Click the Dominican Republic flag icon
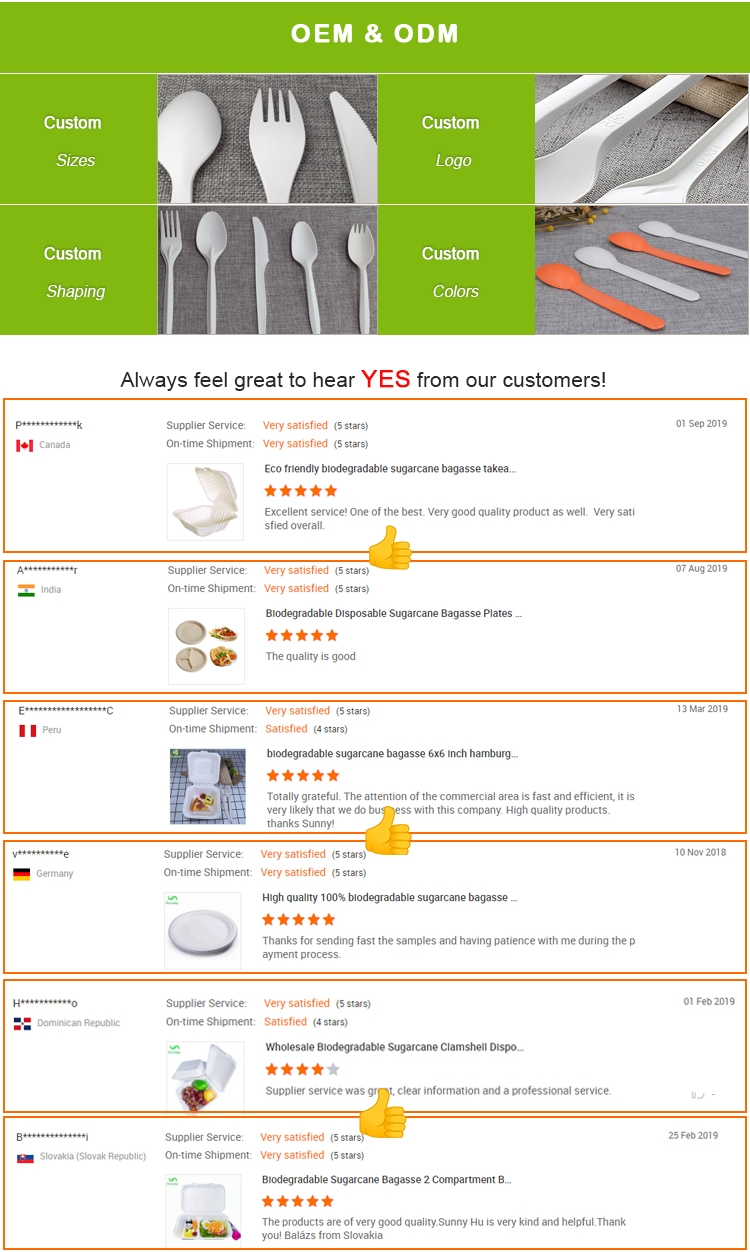The image size is (750, 1252). click(x=22, y=1023)
